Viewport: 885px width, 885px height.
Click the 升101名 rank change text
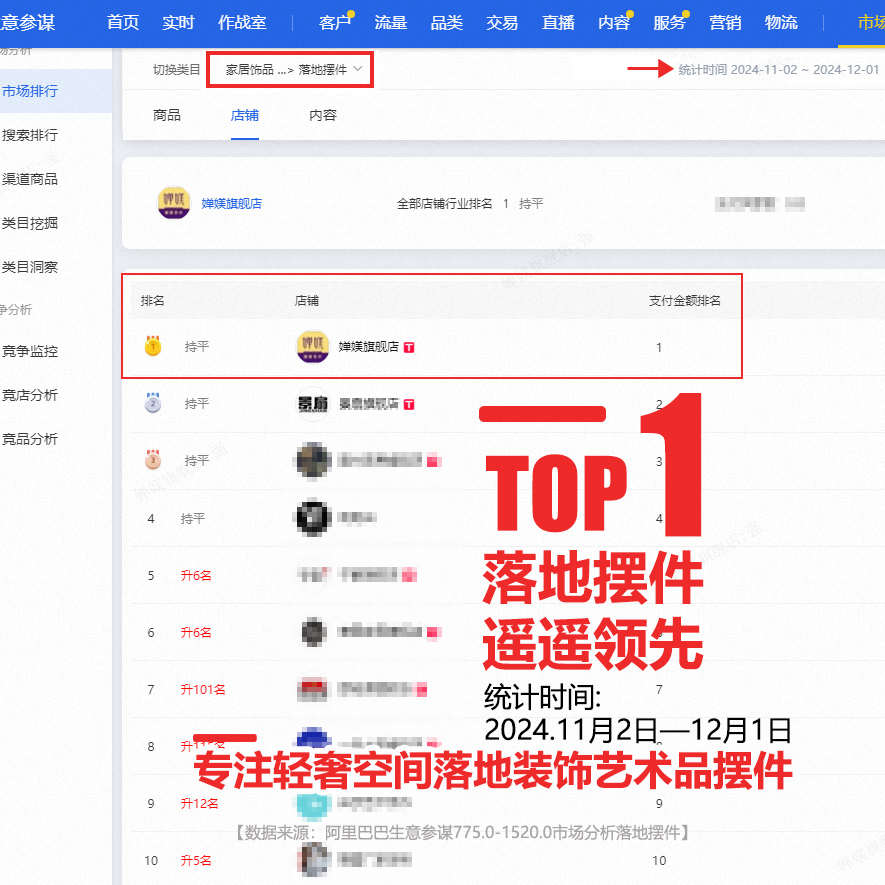pyautogui.click(x=203, y=689)
